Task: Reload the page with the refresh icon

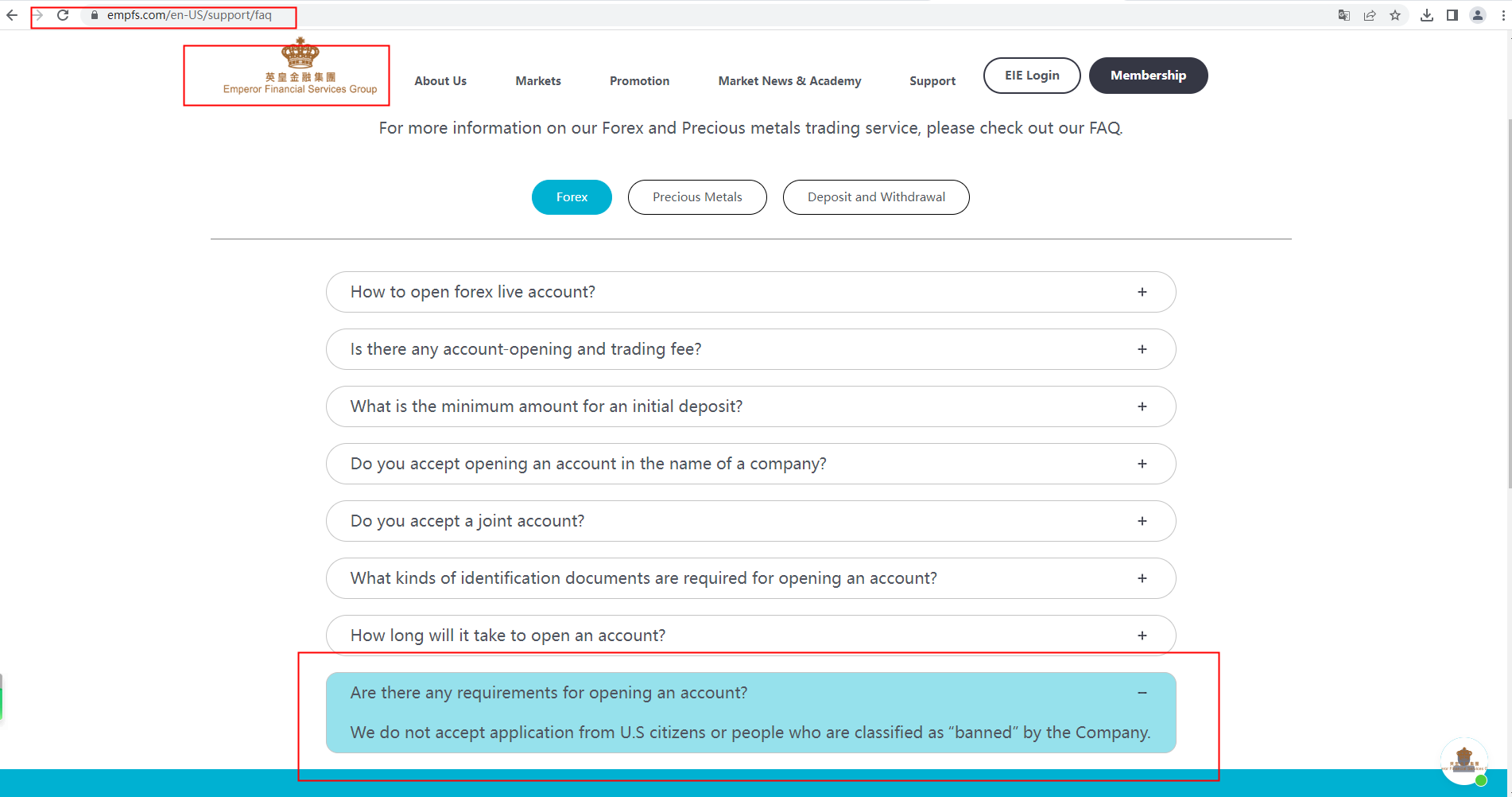Action: pos(63,15)
